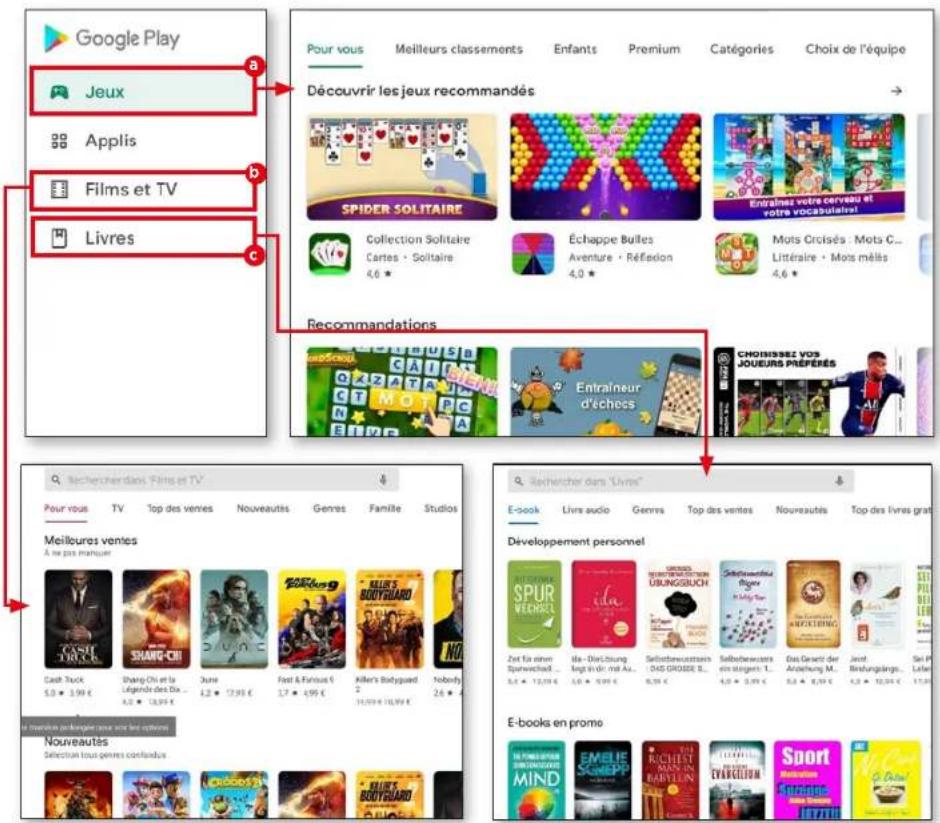Open the Films et TV sidebar entry
940x823 pixels.
coord(143,190)
